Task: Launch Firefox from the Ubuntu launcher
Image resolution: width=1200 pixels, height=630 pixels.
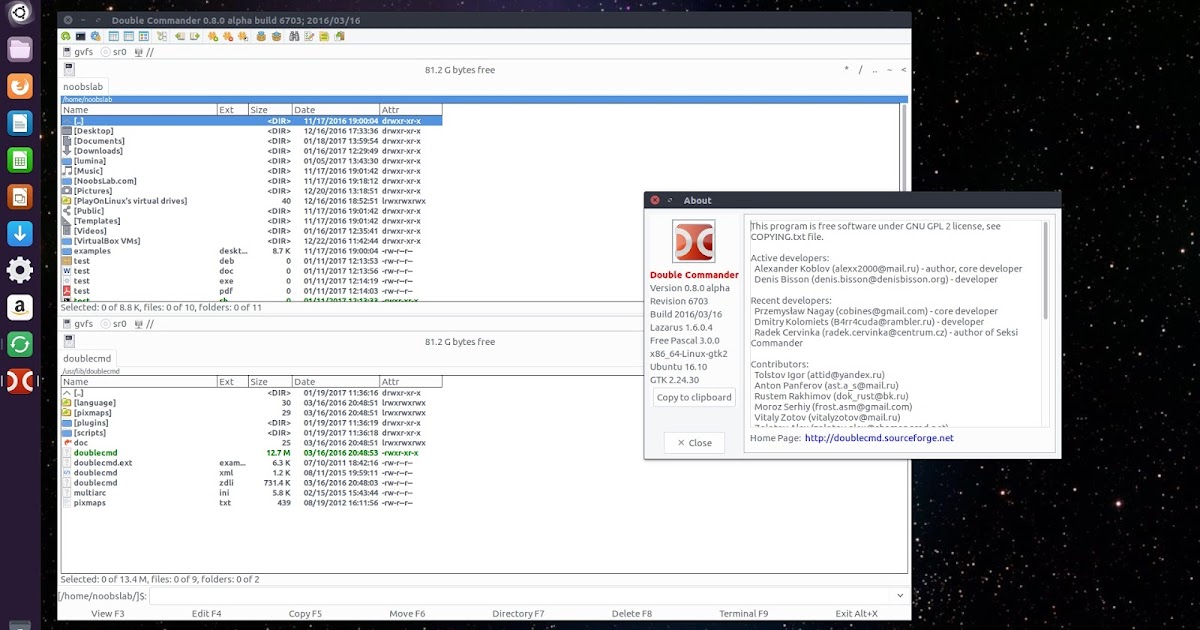Action: point(20,86)
